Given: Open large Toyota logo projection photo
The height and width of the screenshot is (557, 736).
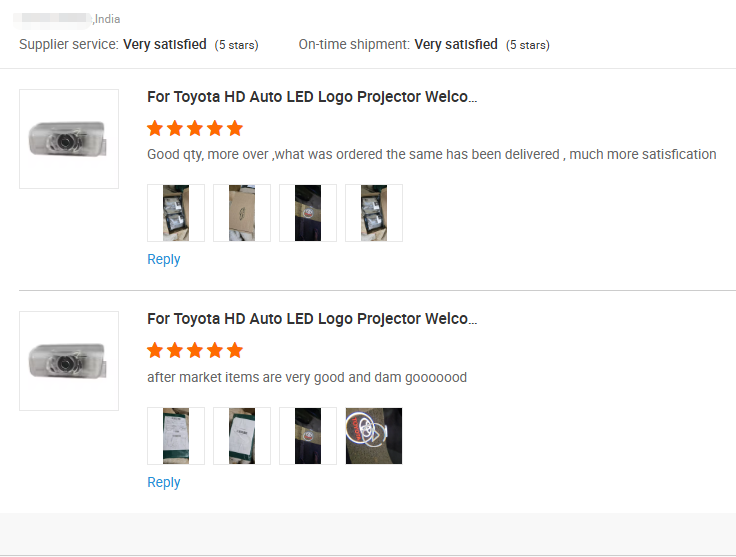Looking at the screenshot, I should 374,436.
